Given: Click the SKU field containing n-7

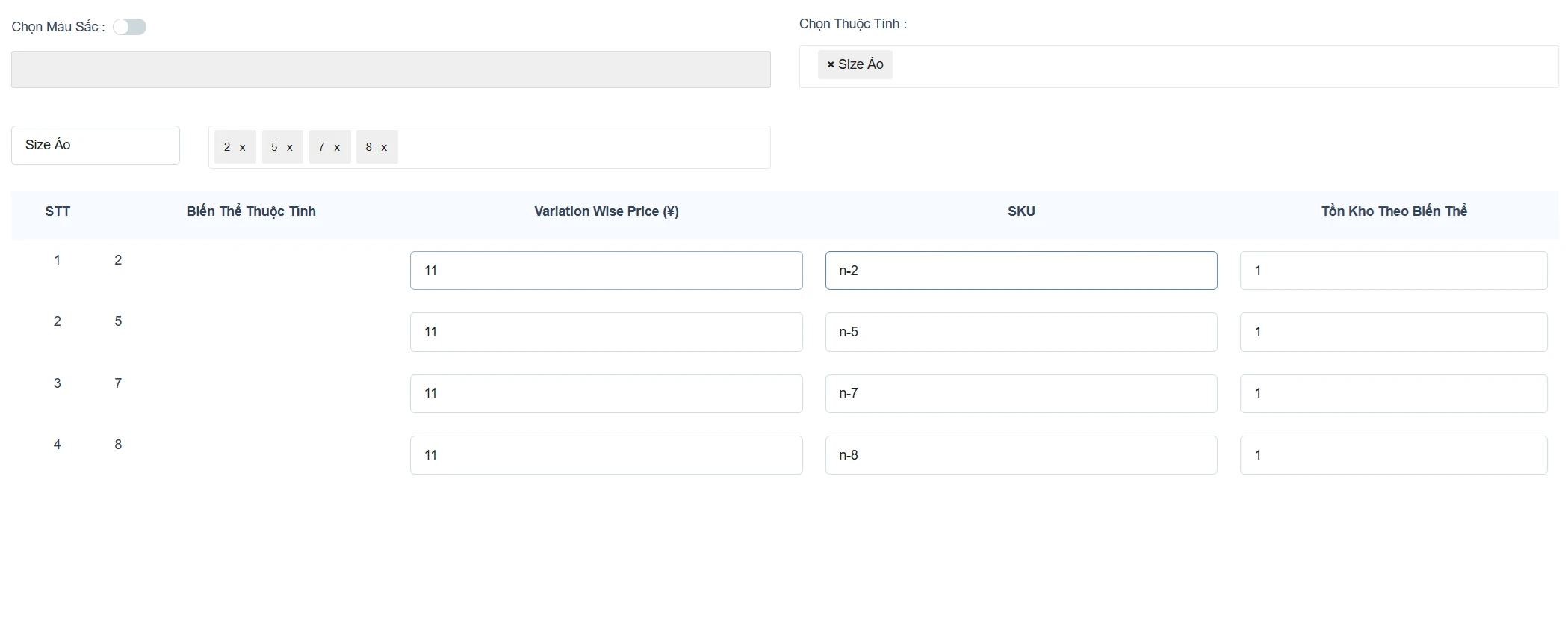Looking at the screenshot, I should (1020, 394).
